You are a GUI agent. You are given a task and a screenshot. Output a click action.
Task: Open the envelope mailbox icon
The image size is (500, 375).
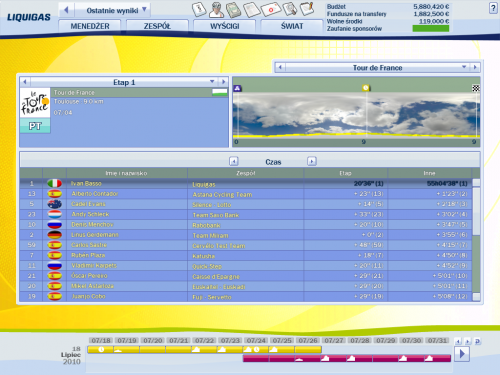pos(271,9)
